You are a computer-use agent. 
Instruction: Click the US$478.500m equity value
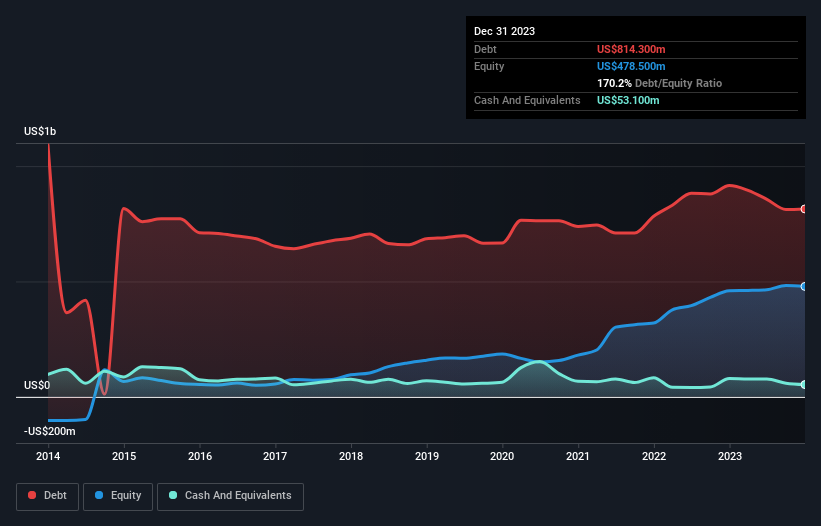(x=631, y=66)
